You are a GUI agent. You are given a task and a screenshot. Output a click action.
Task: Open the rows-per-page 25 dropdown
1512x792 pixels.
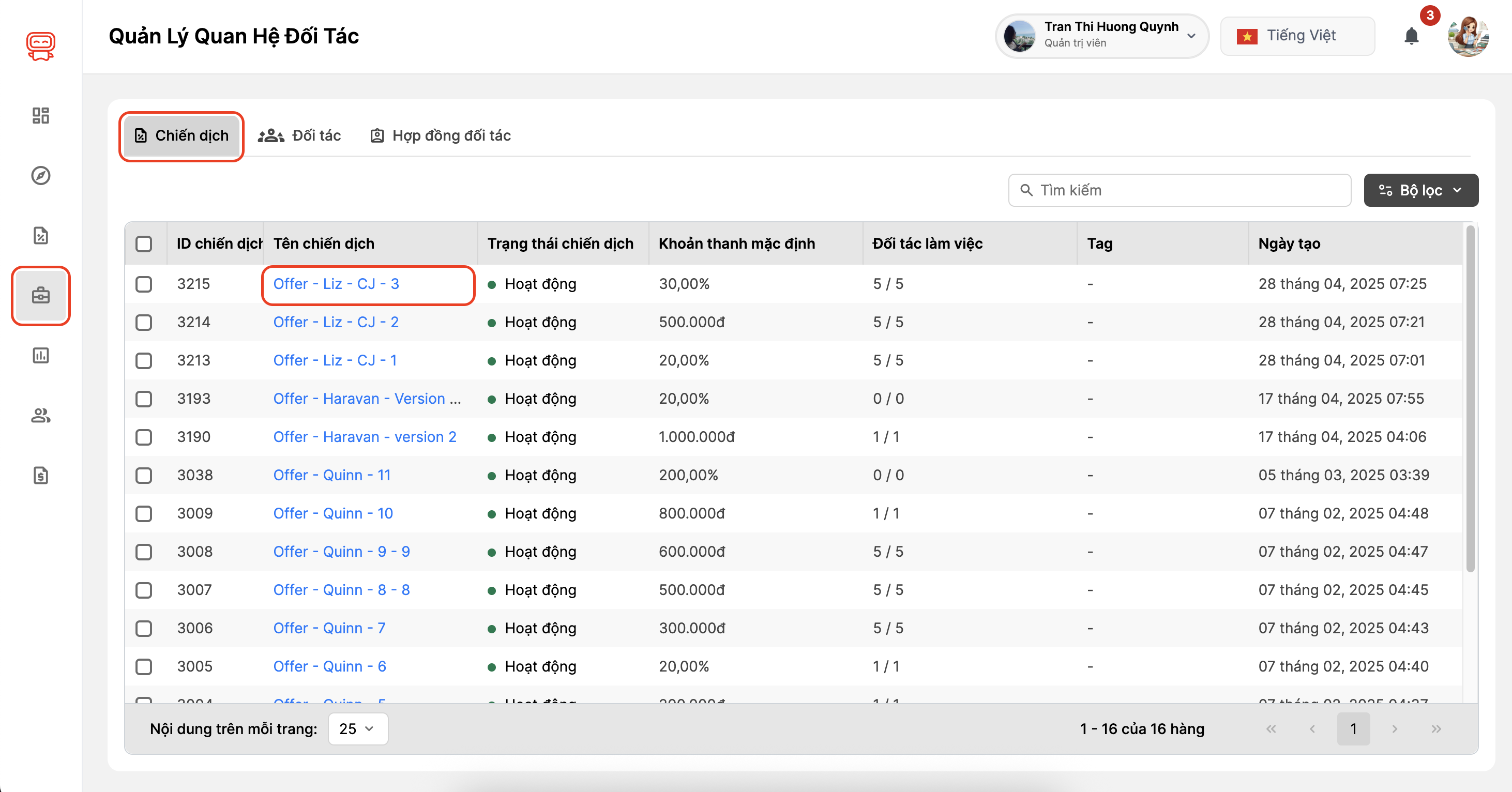(x=357, y=728)
